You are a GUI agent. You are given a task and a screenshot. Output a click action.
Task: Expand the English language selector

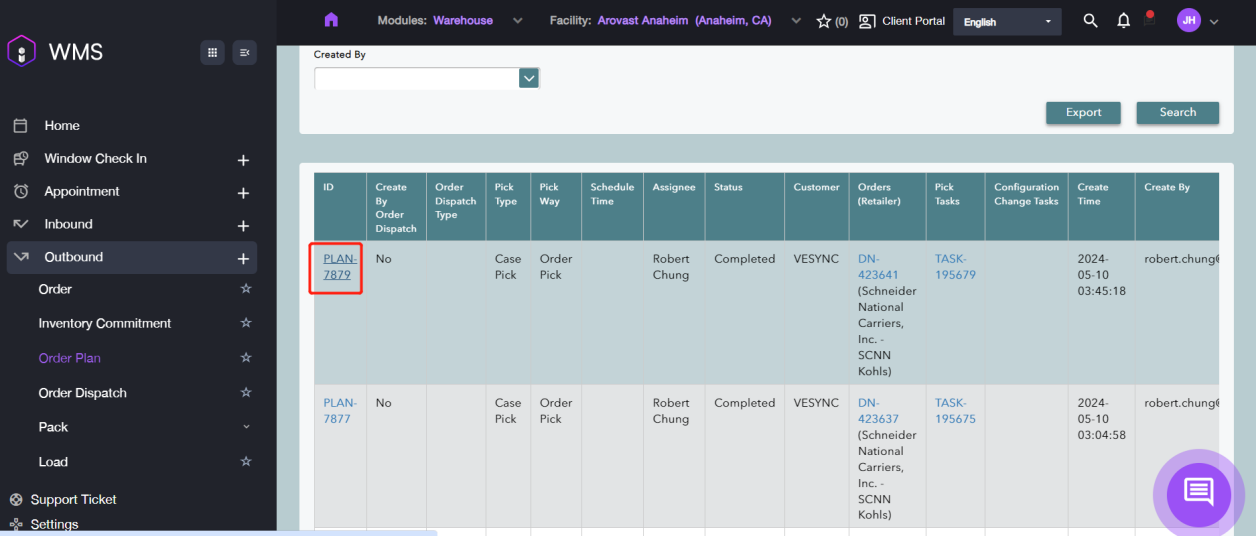click(1007, 22)
